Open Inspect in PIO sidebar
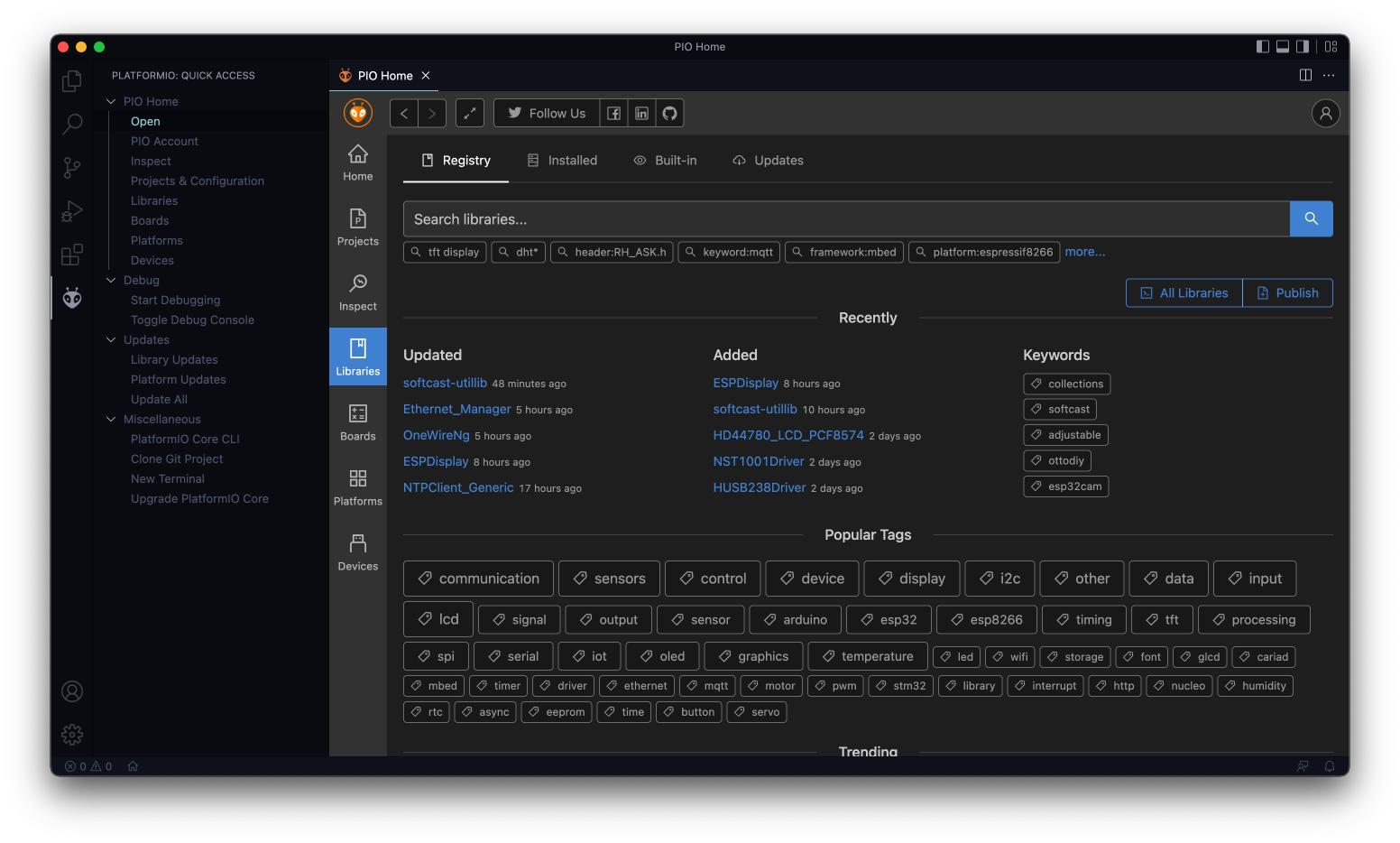Image resolution: width=1400 pixels, height=843 pixels. point(358,292)
